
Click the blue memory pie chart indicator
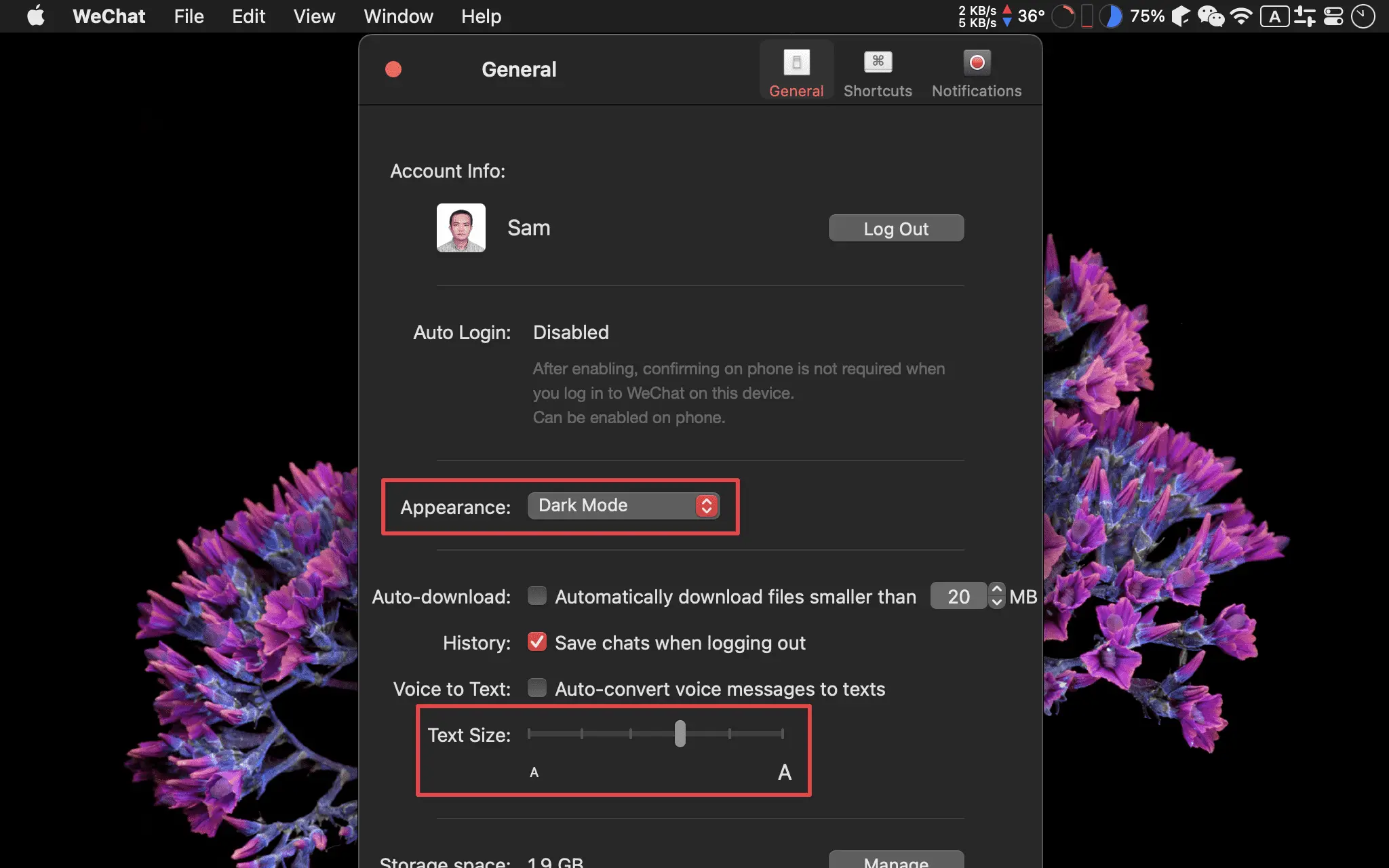(1110, 16)
